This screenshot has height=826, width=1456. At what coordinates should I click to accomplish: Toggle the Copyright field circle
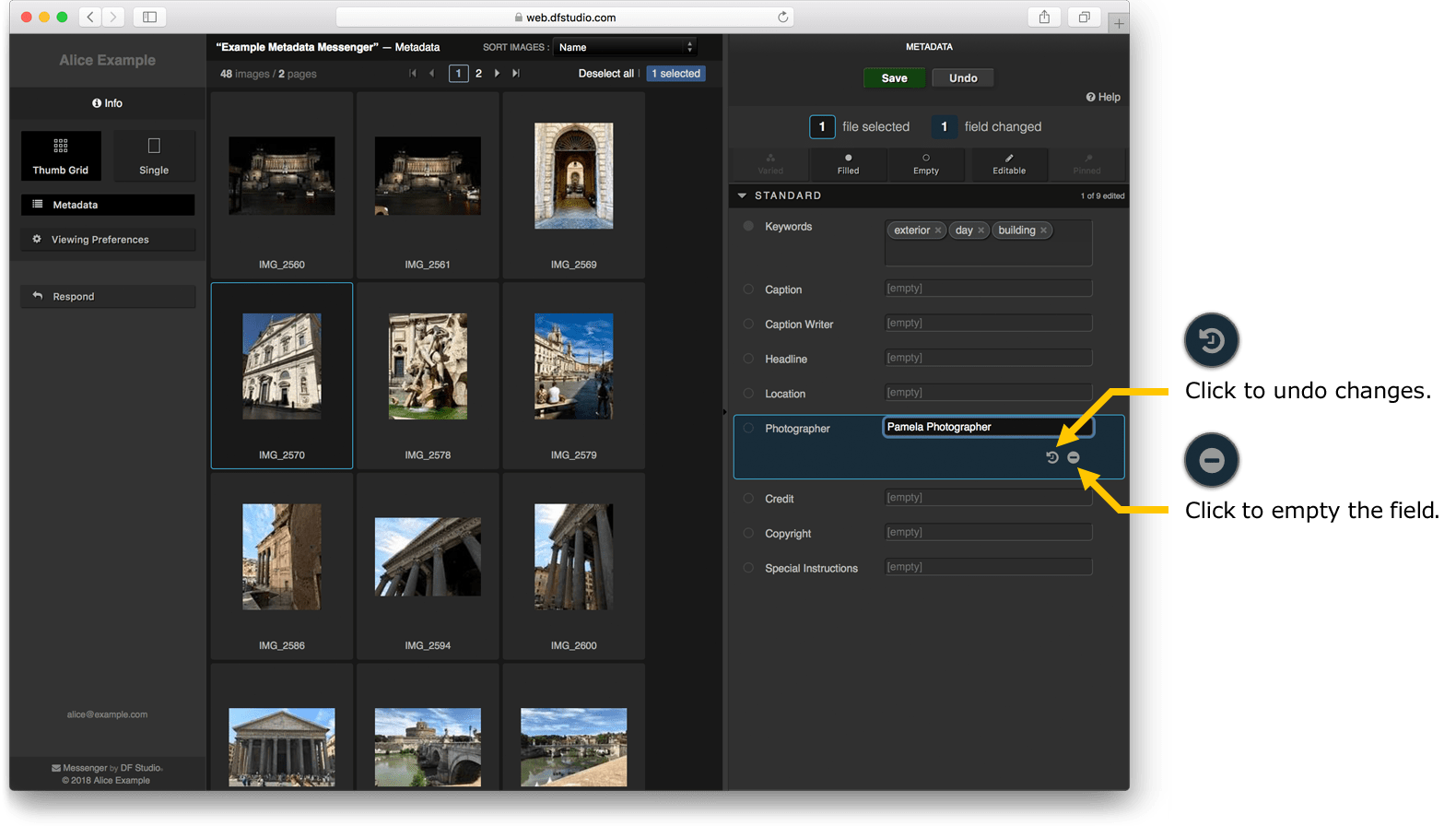click(748, 533)
